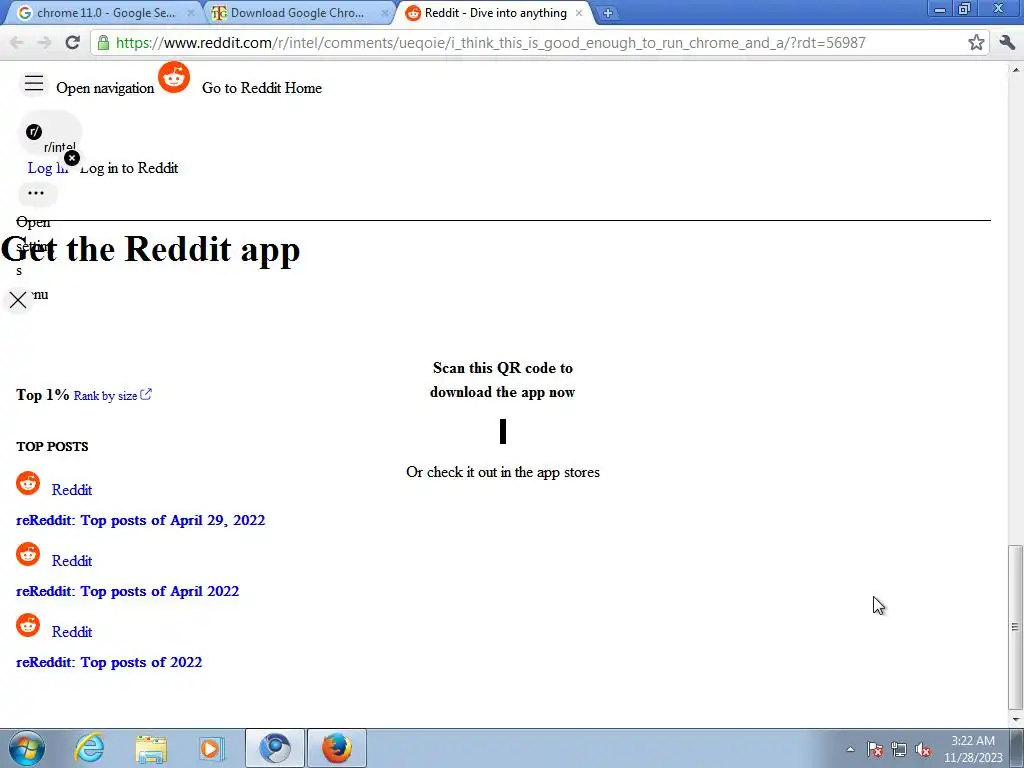Click the muted volume speaker tray icon
Screen dimensions: 1024x768
923,750
